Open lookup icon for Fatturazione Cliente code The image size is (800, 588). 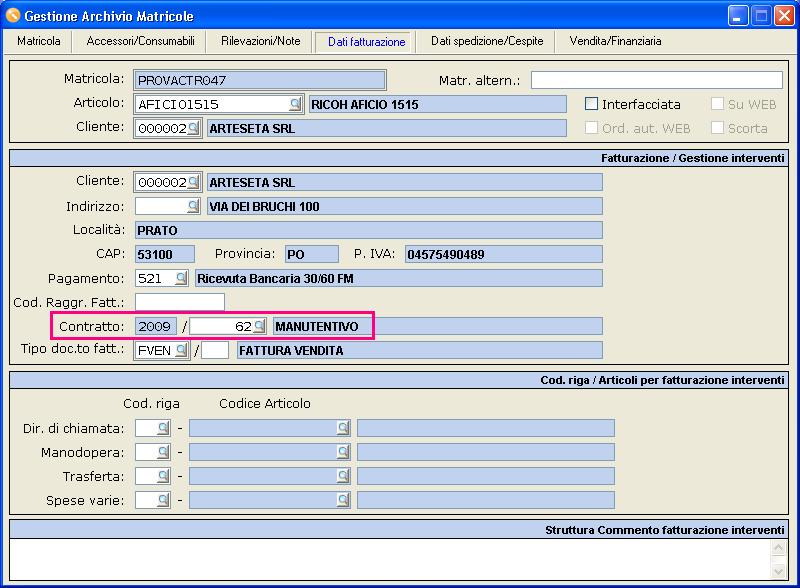click(x=193, y=182)
